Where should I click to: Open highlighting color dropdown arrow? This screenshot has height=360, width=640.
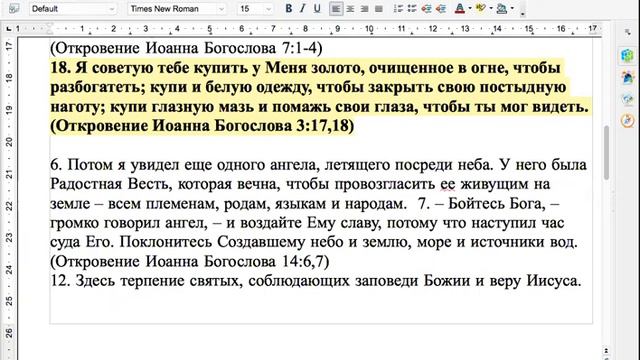click(491, 9)
